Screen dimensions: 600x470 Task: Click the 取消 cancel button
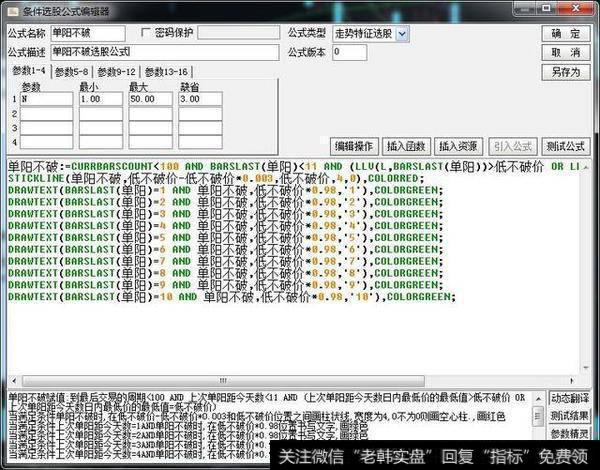tap(566, 52)
